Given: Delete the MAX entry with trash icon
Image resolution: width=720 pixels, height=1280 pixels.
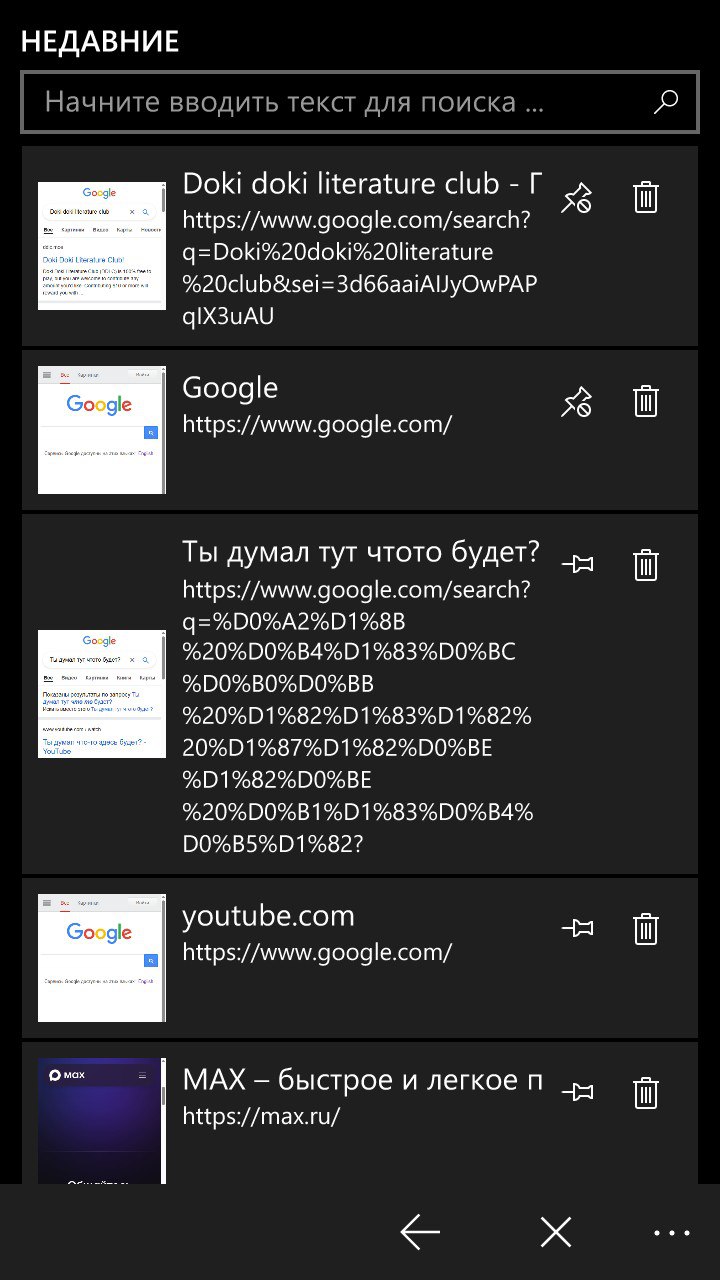Looking at the screenshot, I should [646, 1093].
